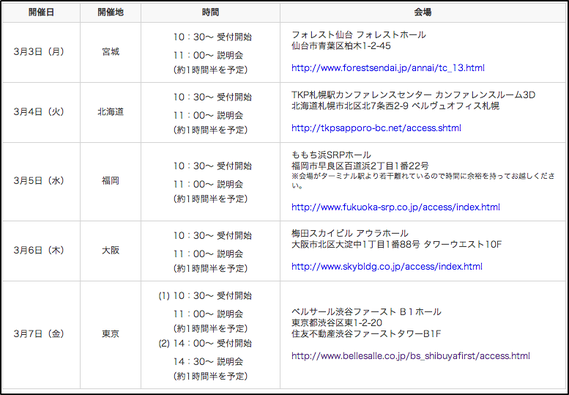Open the forestsendai.jp venue link
This screenshot has height=395, width=569.
click(x=388, y=68)
